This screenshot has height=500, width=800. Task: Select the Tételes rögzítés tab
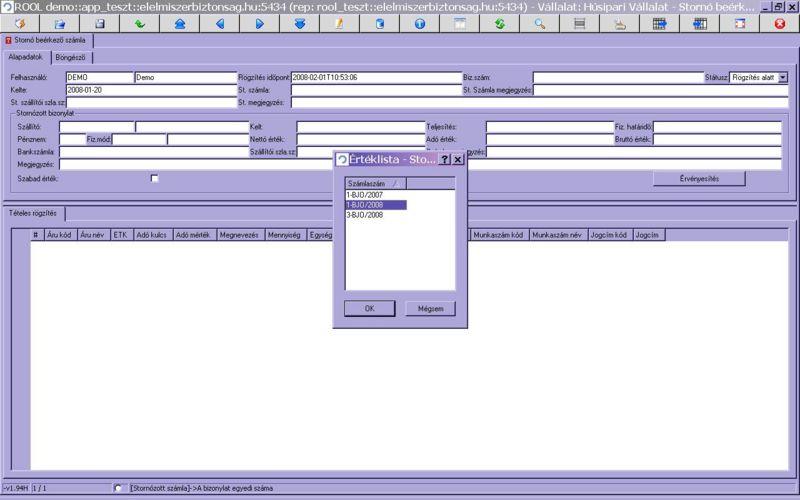click(34, 213)
